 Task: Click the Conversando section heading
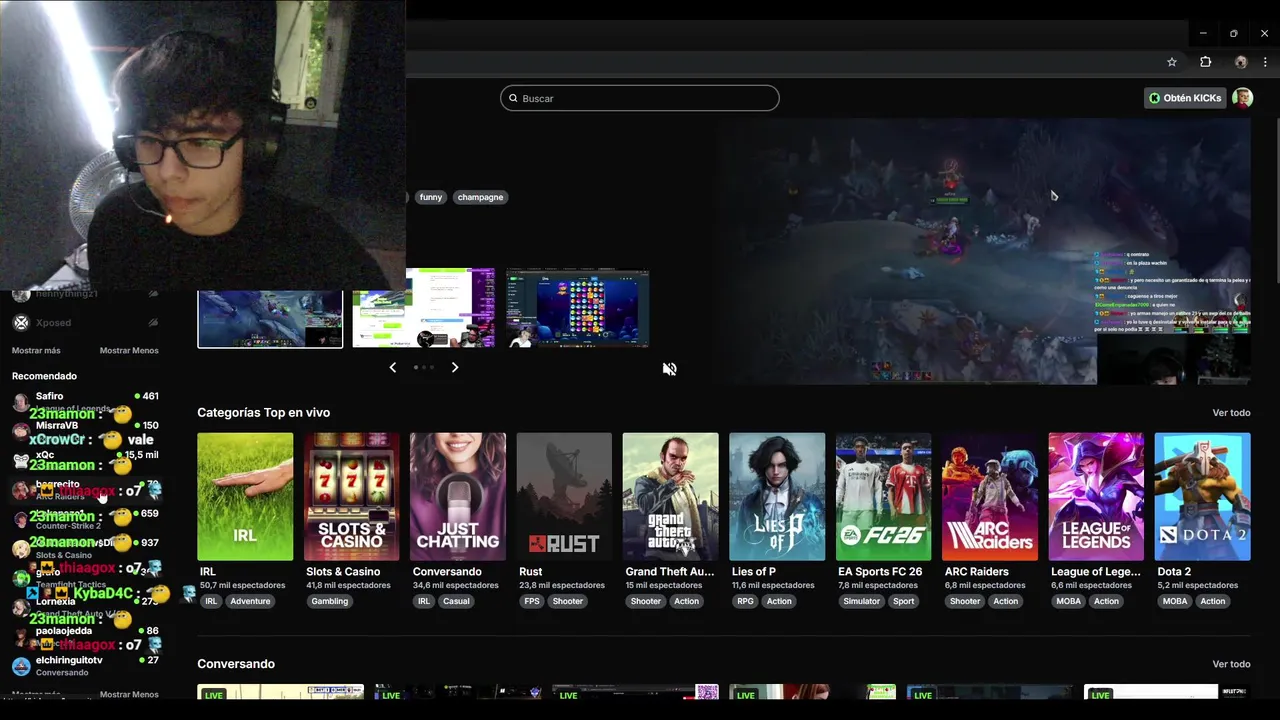coord(236,664)
